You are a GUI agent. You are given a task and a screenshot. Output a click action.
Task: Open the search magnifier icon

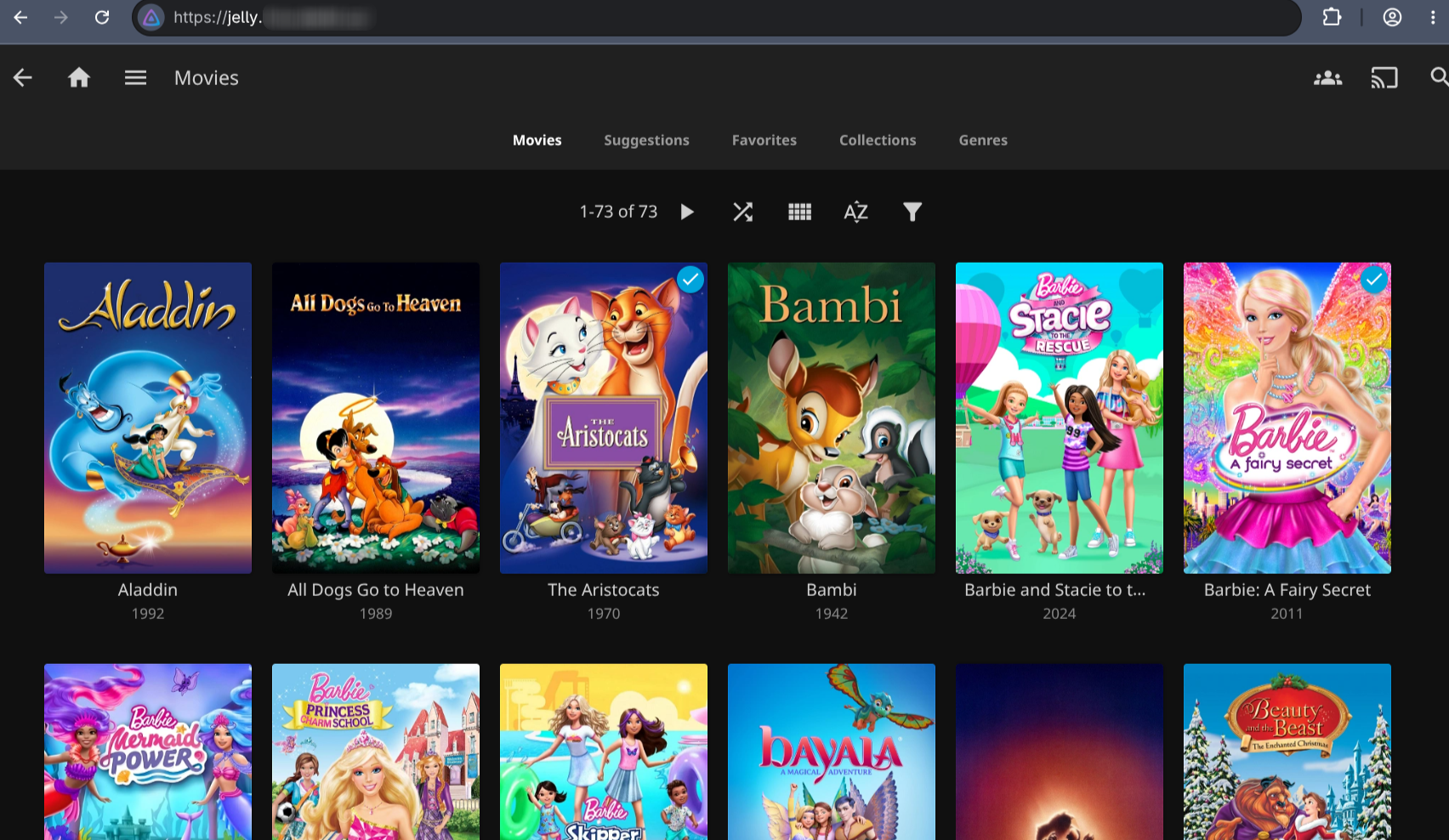point(1439,77)
